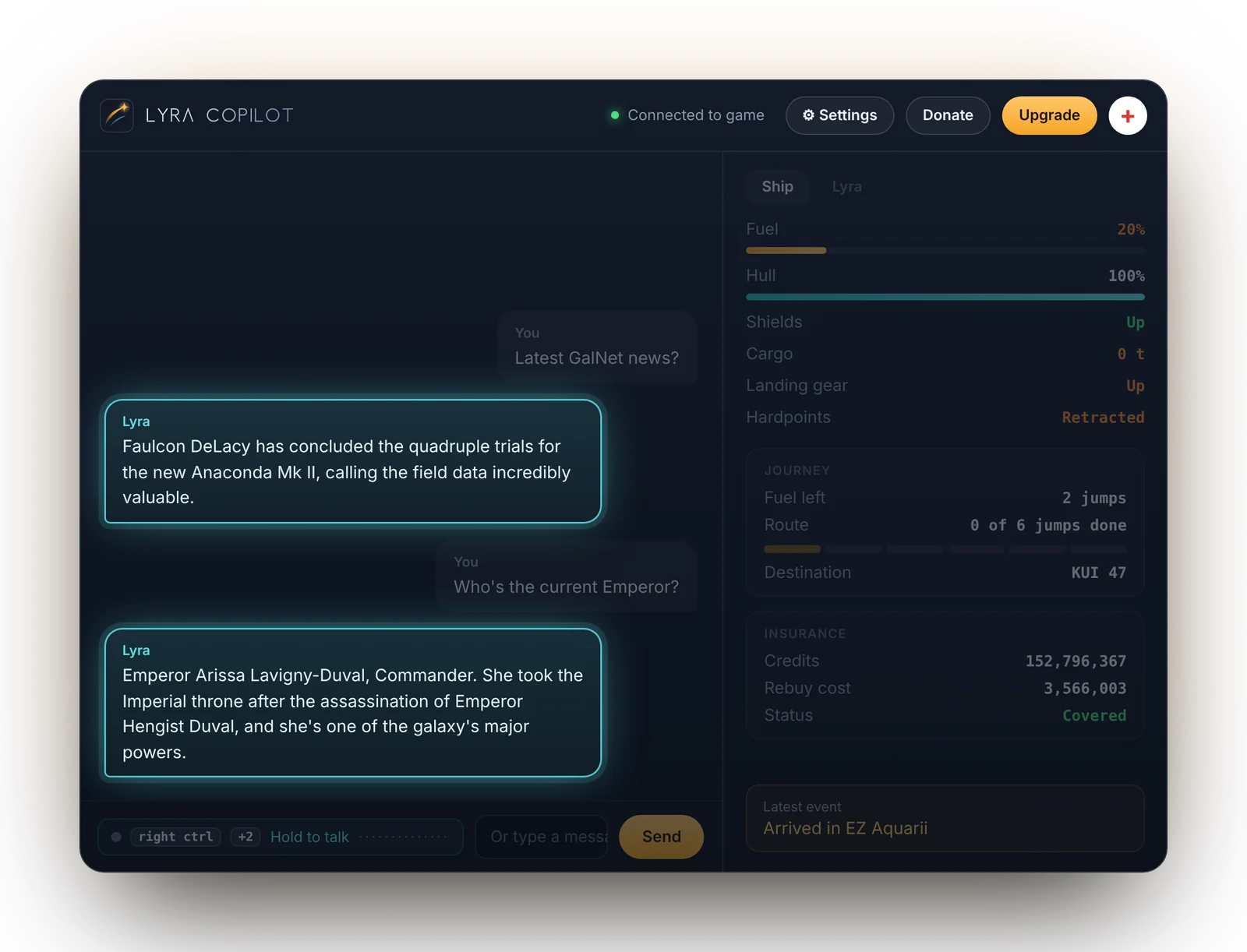Viewport: 1247px width, 952px height.
Task: Click the Hull integrity progress bar
Action: [x=945, y=297]
